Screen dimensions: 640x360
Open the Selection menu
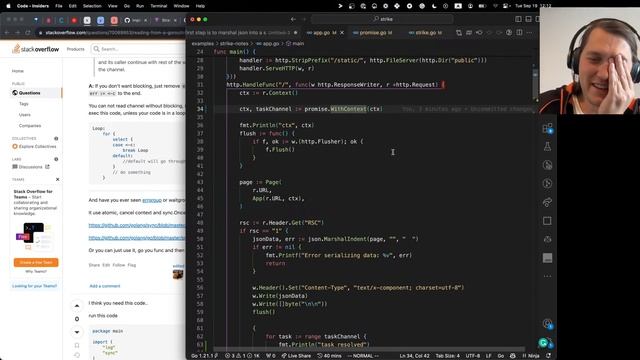click(92, 6)
